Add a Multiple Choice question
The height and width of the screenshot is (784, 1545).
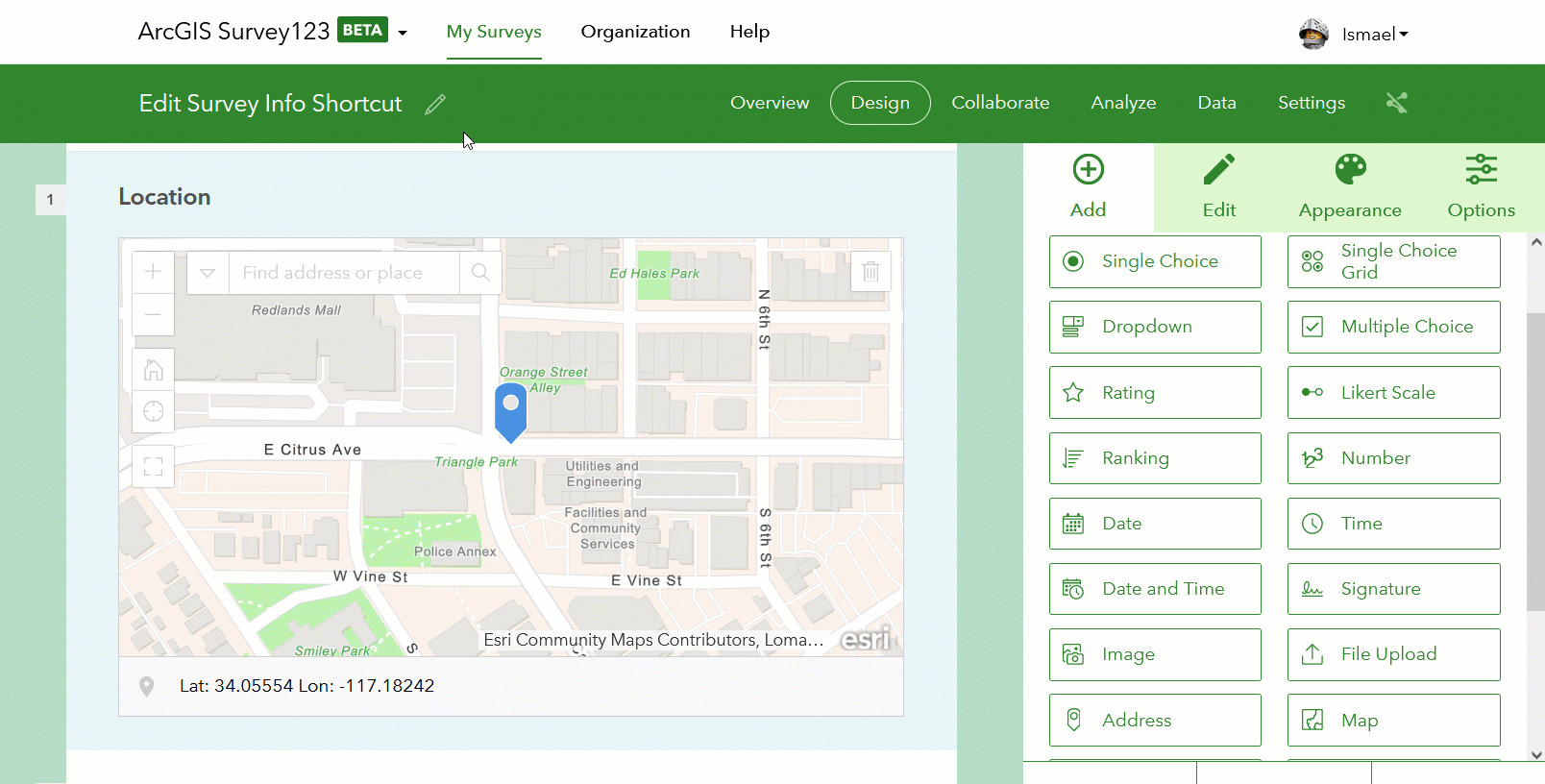tap(1394, 327)
